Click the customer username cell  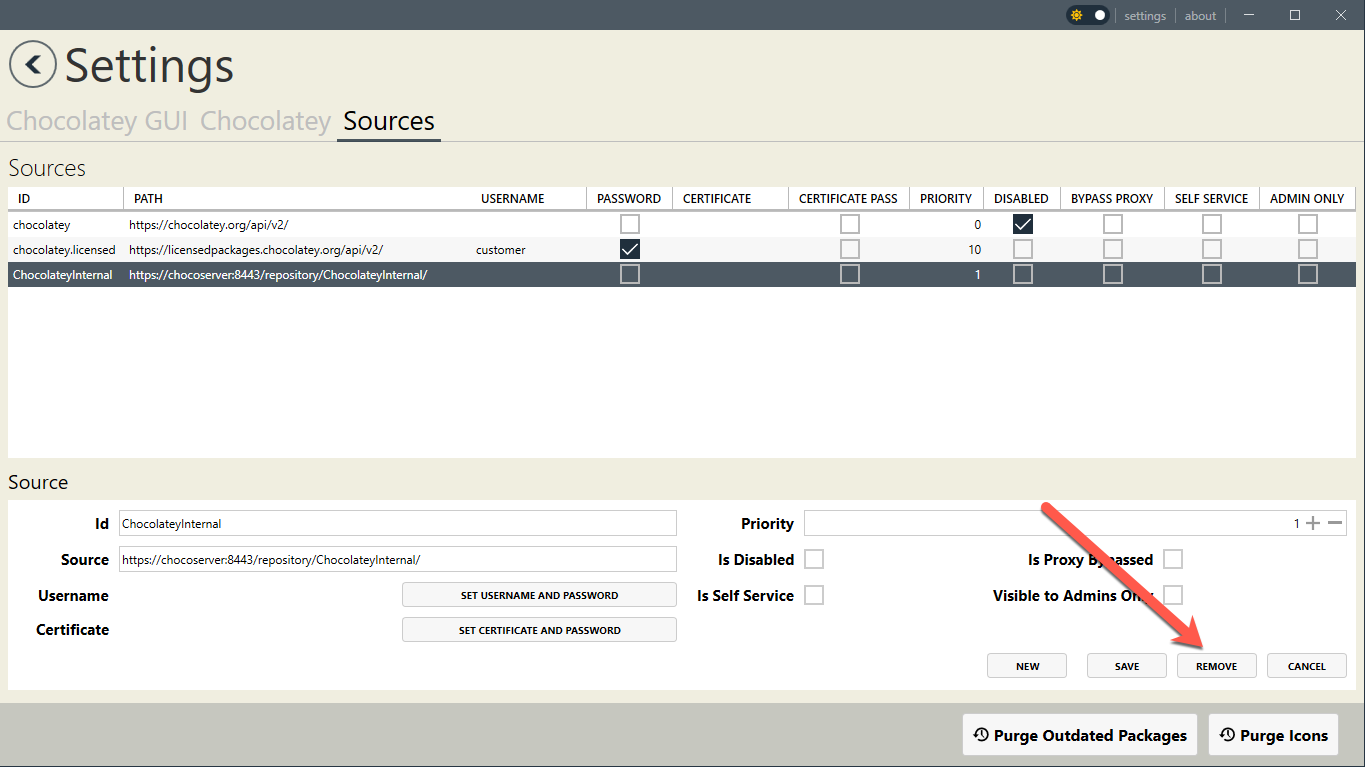point(500,249)
